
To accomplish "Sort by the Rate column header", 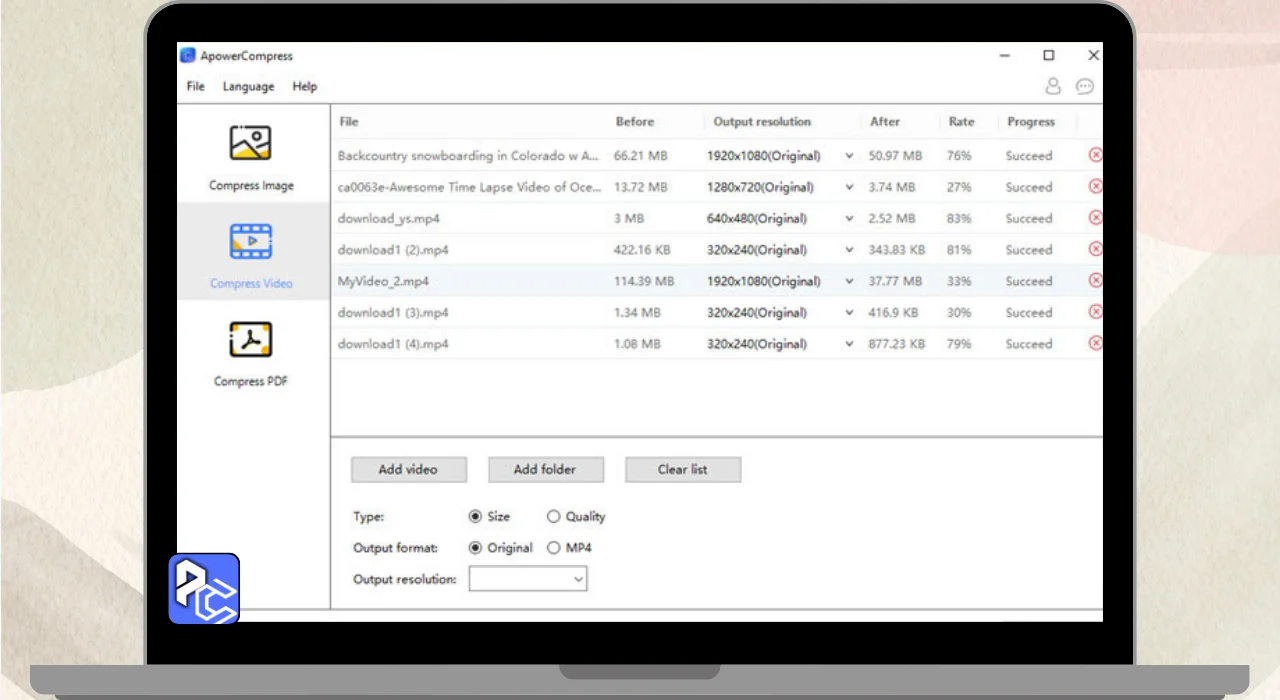I will [961, 122].
